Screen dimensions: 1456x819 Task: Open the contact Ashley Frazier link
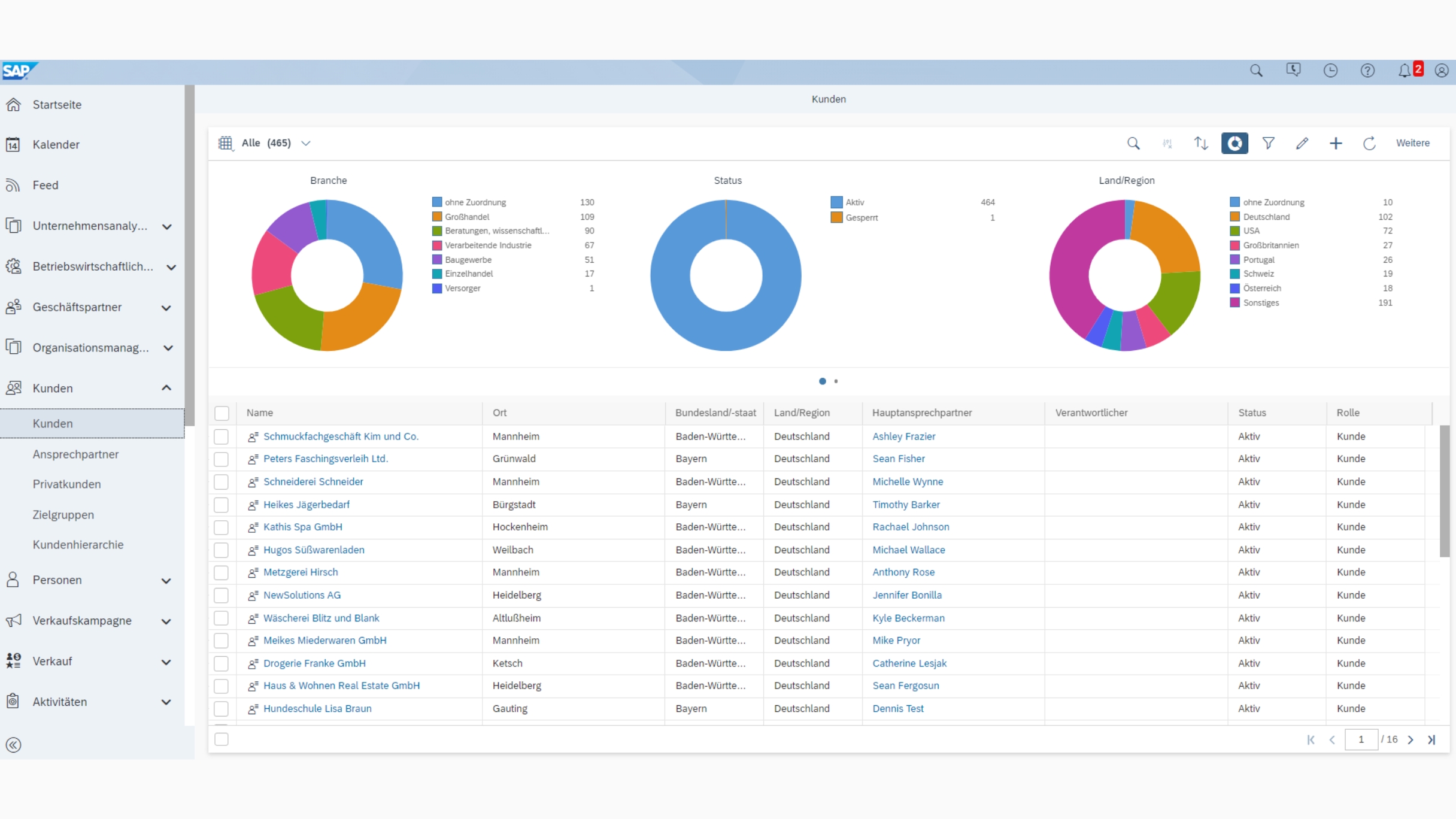point(904,436)
